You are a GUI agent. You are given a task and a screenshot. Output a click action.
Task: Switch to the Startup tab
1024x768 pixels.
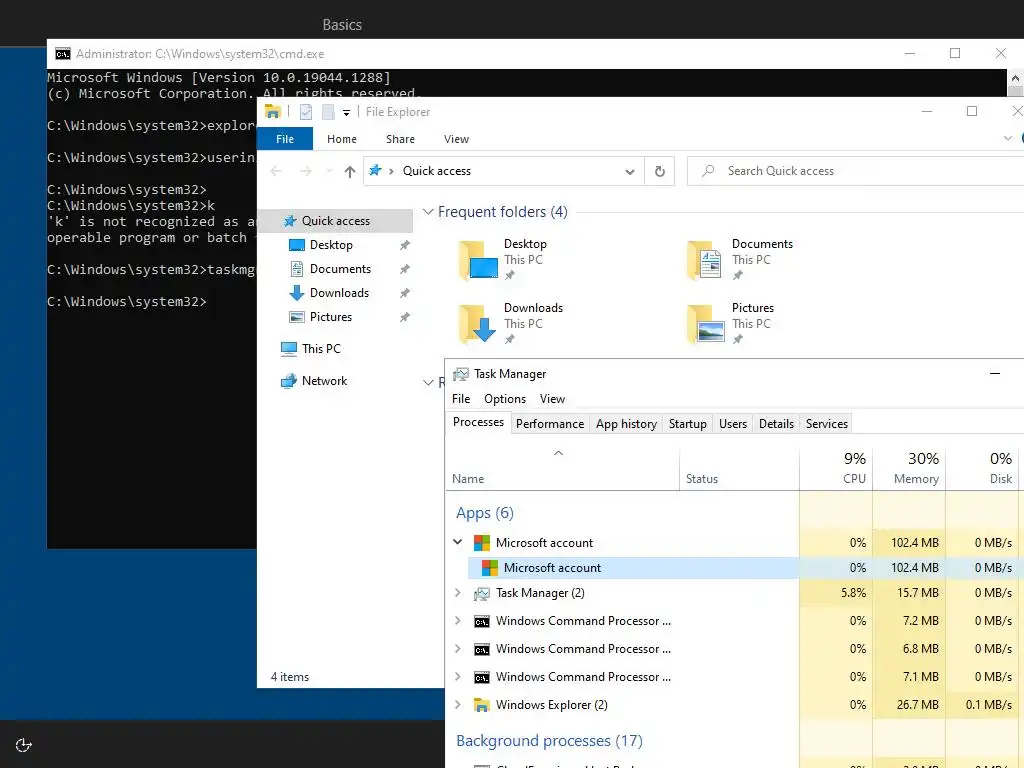click(x=688, y=424)
